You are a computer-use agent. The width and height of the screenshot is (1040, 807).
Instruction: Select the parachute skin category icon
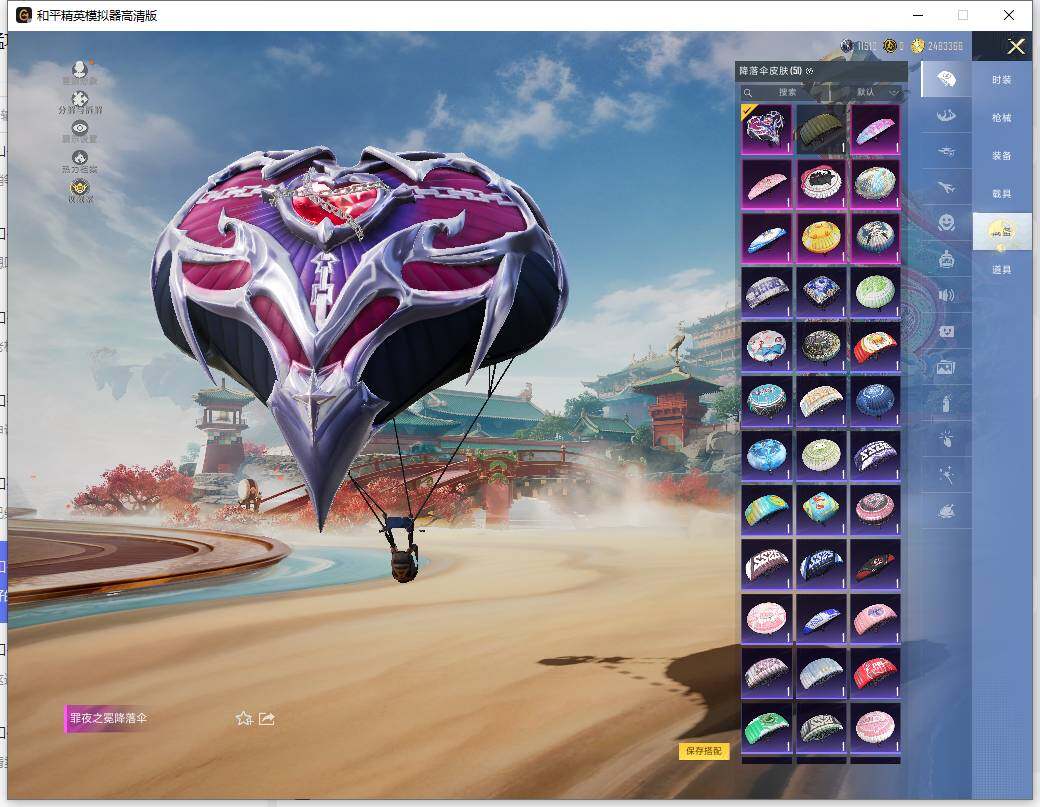pyautogui.click(x=945, y=79)
